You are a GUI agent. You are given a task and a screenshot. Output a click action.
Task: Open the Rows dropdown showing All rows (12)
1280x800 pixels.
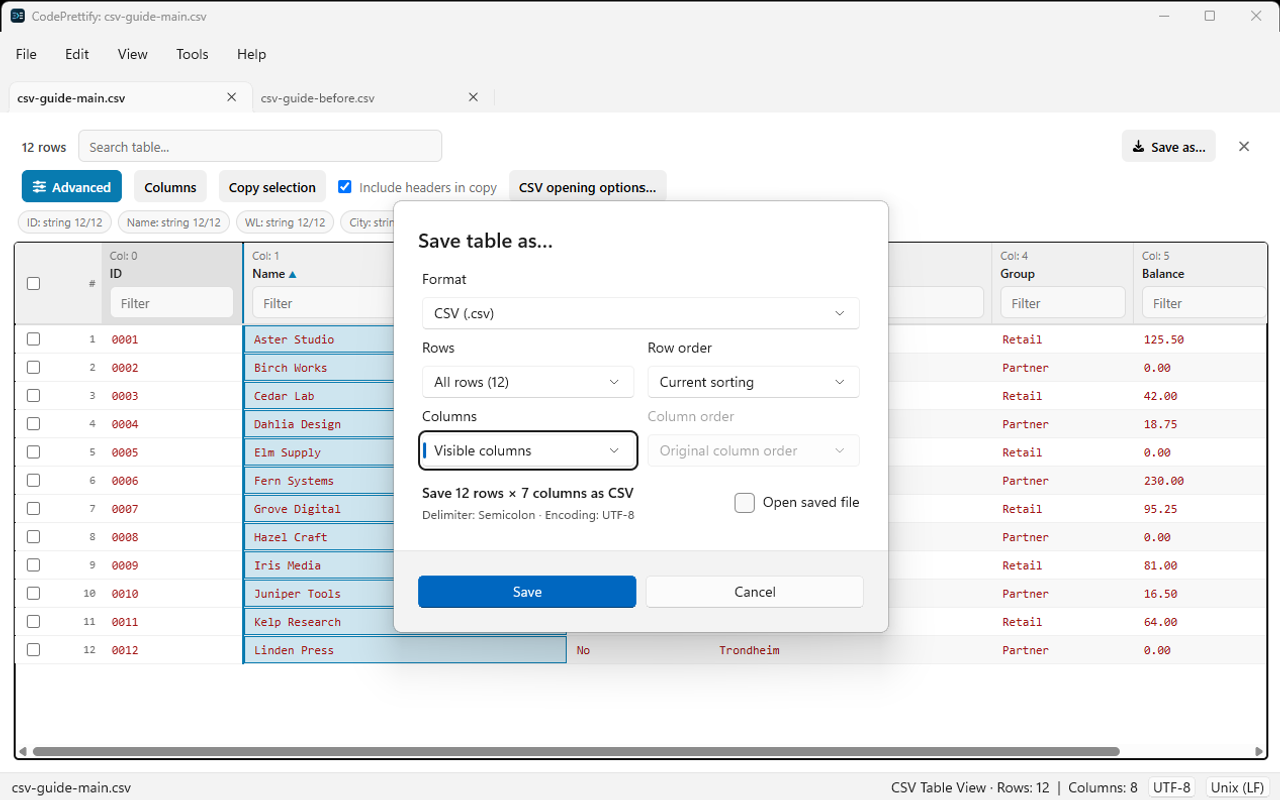528,382
